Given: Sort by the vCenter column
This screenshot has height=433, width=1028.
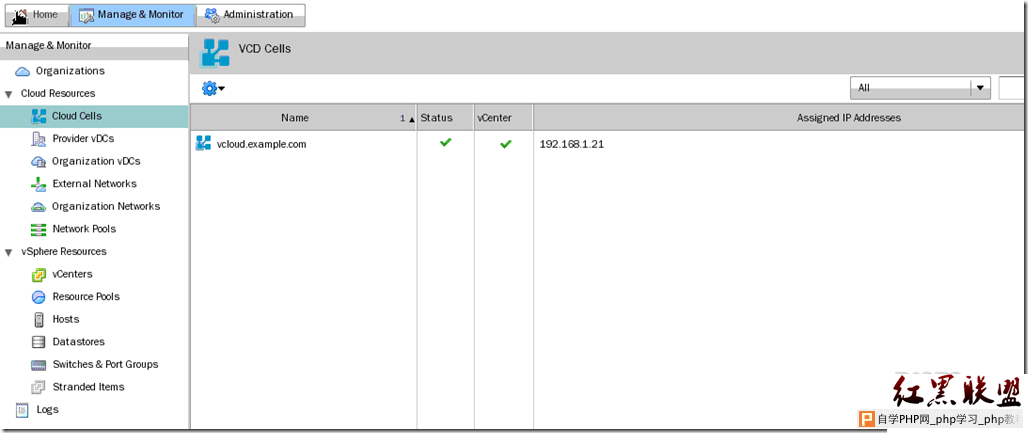Looking at the screenshot, I should 504,118.
